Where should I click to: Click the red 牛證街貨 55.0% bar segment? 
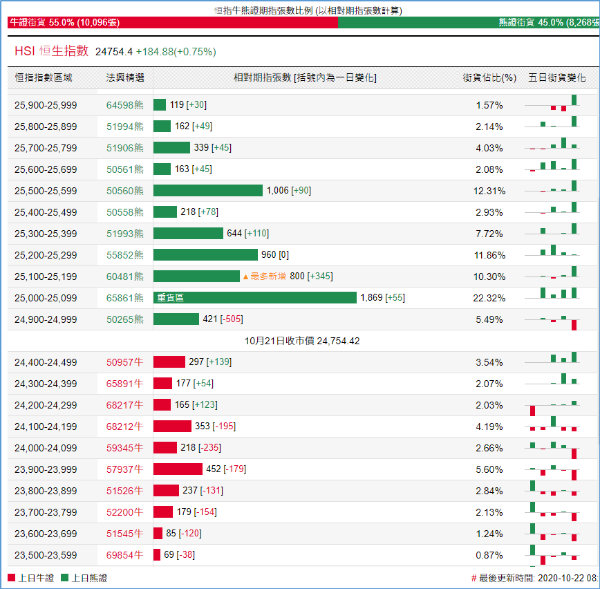(173, 23)
